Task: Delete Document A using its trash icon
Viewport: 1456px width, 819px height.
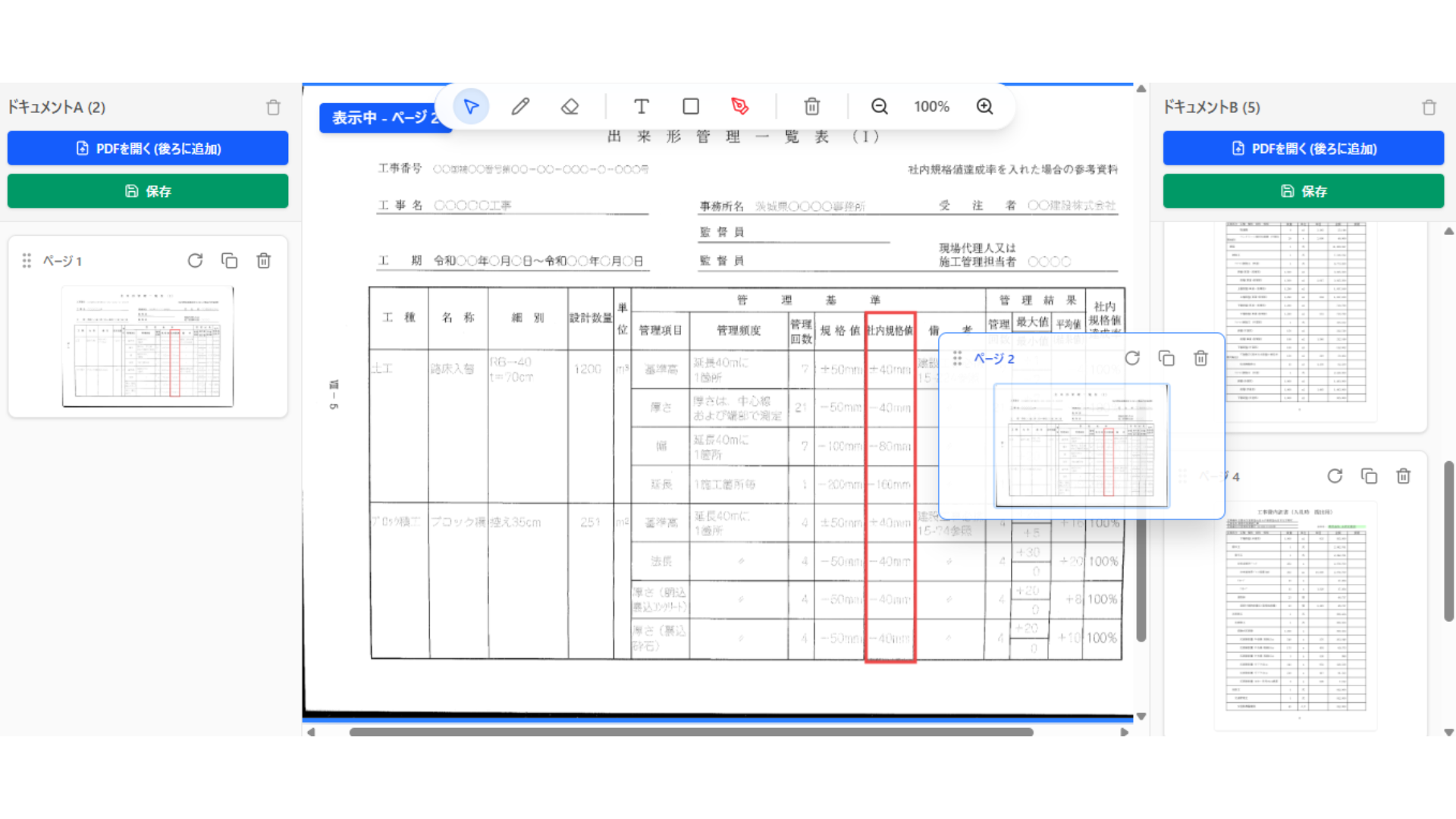Action: point(274,108)
